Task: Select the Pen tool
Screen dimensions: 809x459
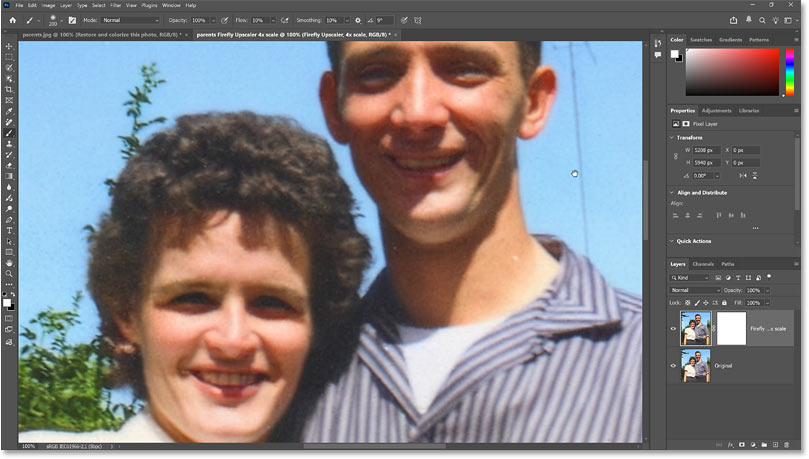Action: point(9,220)
